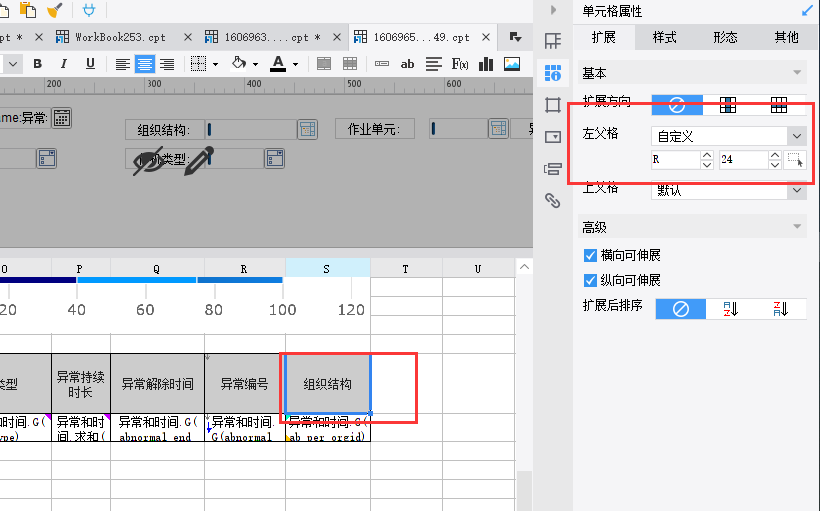Open cell attributes panel icon in sidebar
Viewport: 820px width, 511px height.
click(x=553, y=73)
